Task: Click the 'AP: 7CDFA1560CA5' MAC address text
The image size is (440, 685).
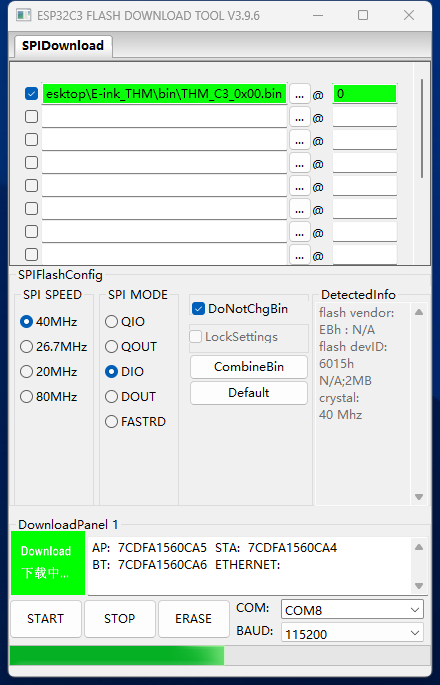Action: tap(149, 547)
